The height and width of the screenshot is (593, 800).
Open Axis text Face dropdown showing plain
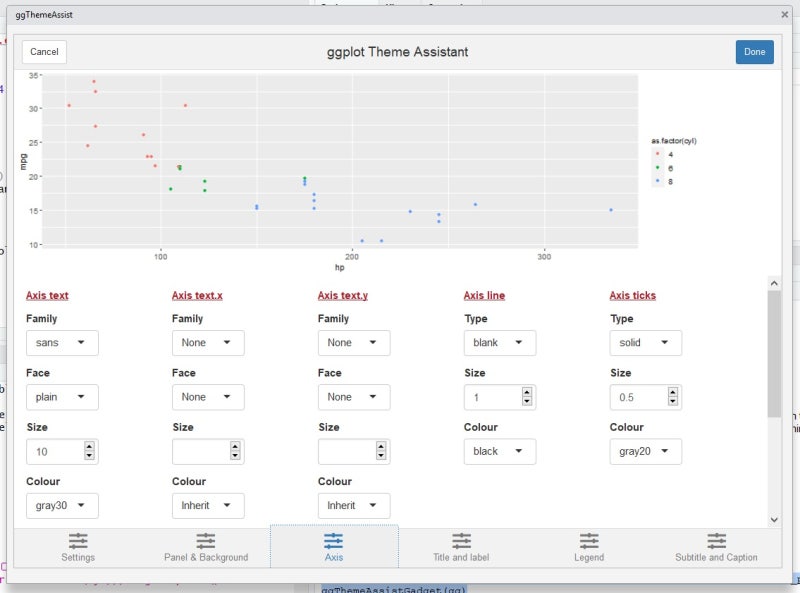click(x=62, y=397)
